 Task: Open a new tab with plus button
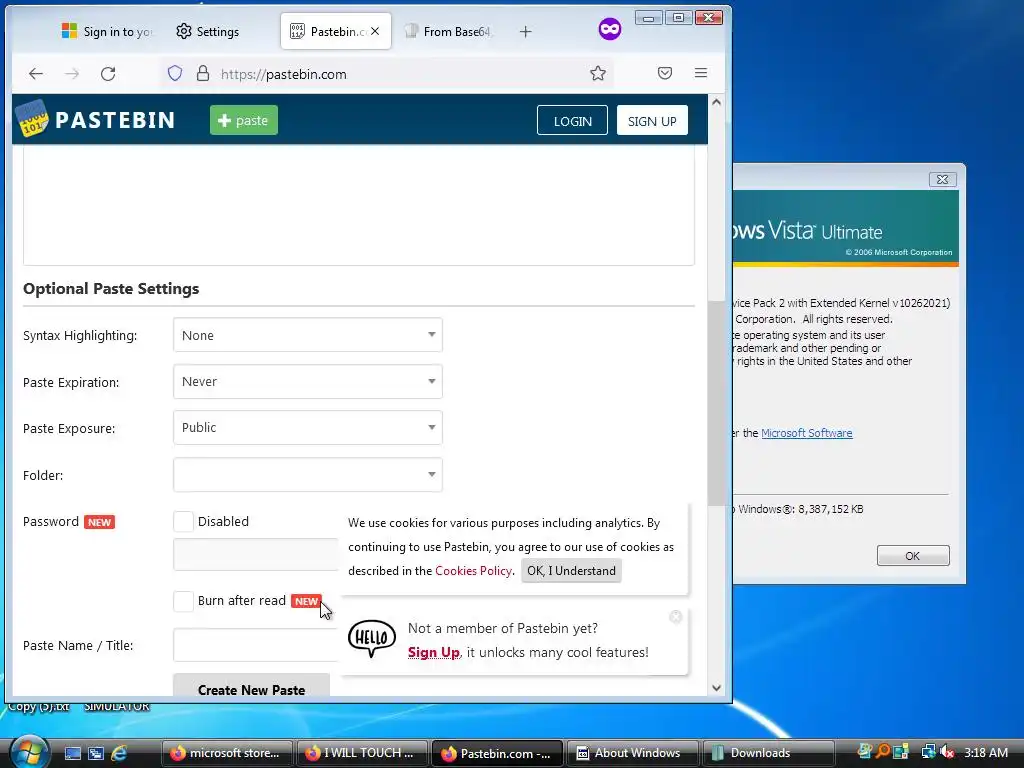(x=526, y=31)
